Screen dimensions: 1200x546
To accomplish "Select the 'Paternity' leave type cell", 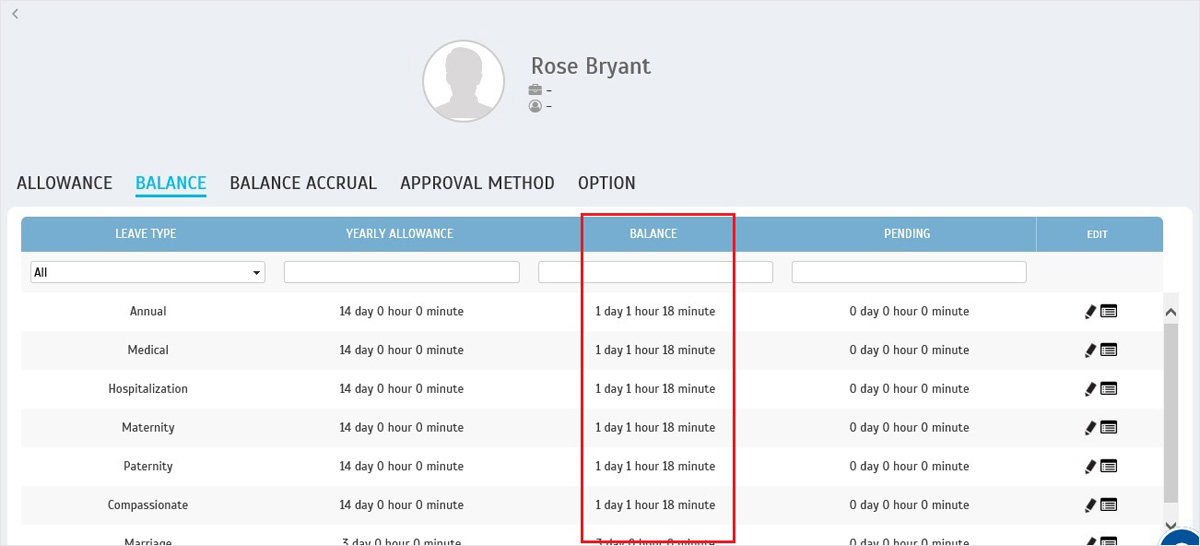I will [148, 467].
